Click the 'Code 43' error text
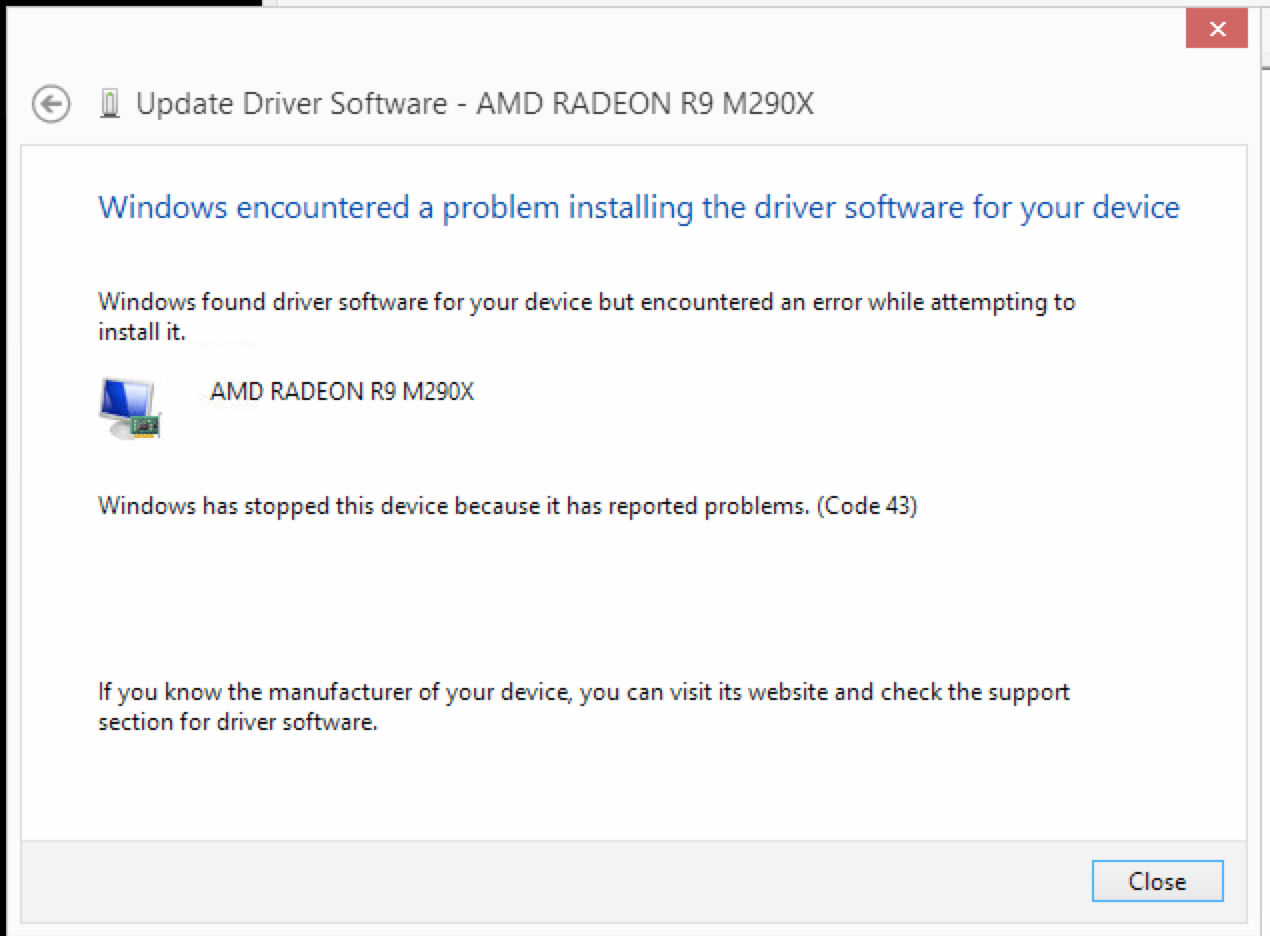 tap(867, 506)
